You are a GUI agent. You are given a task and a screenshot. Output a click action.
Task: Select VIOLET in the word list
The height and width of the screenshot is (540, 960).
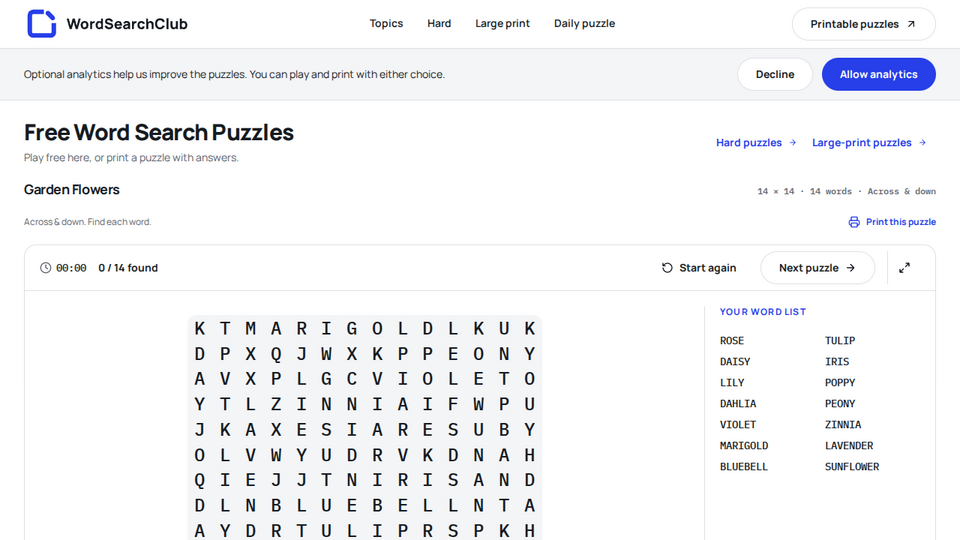(x=738, y=424)
